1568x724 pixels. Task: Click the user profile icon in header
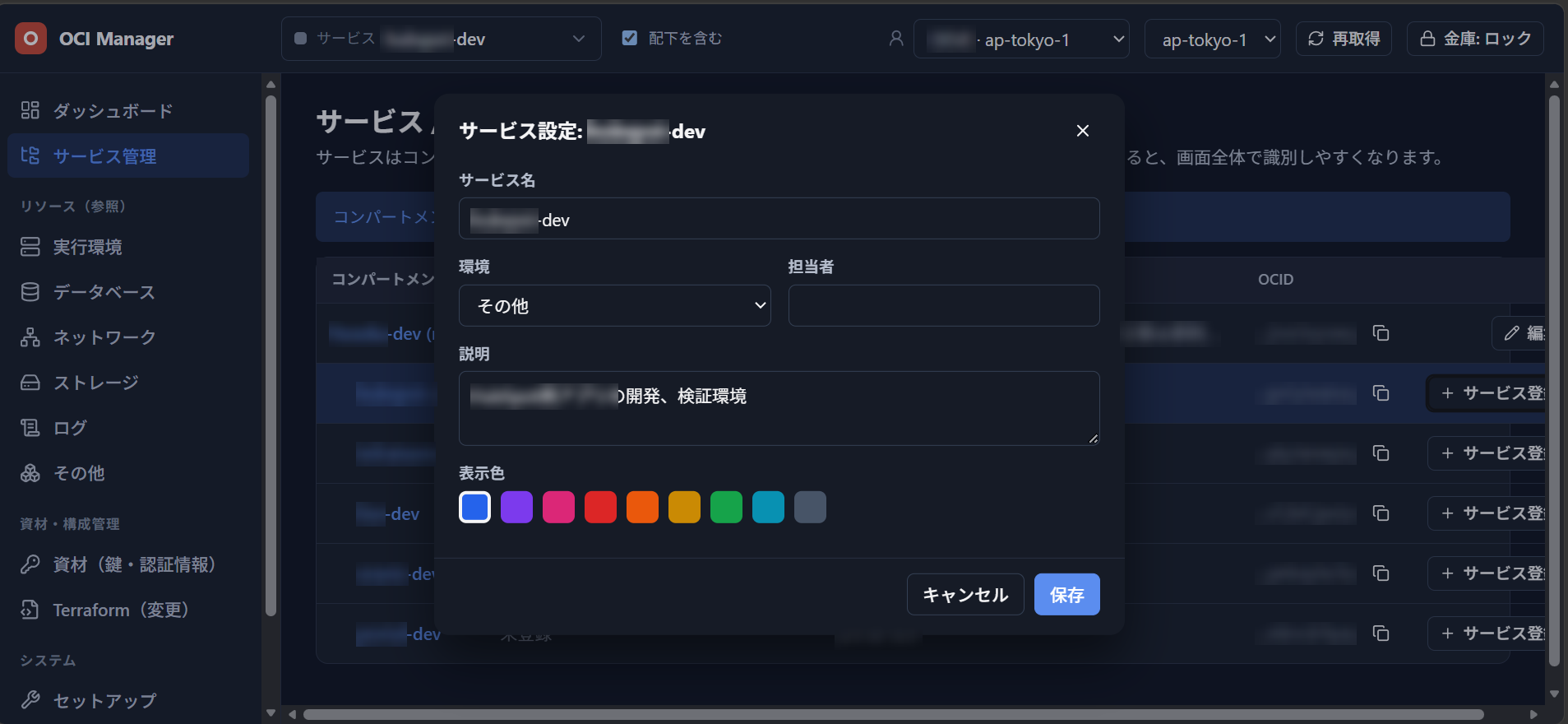tap(896, 39)
